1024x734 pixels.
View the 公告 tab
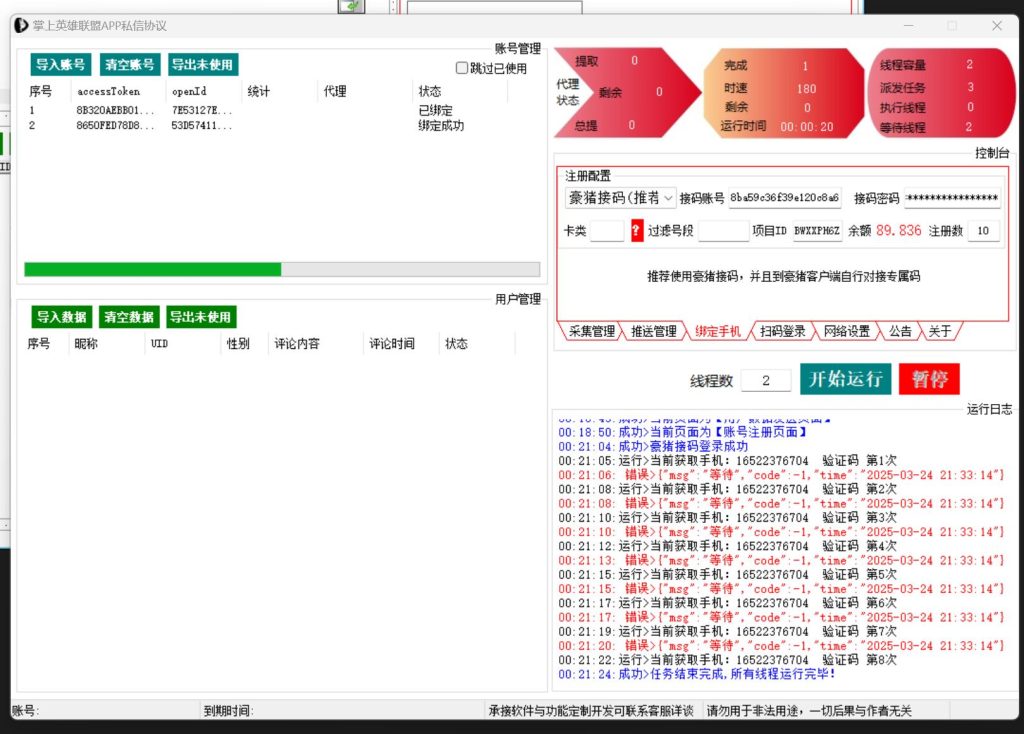click(x=899, y=333)
